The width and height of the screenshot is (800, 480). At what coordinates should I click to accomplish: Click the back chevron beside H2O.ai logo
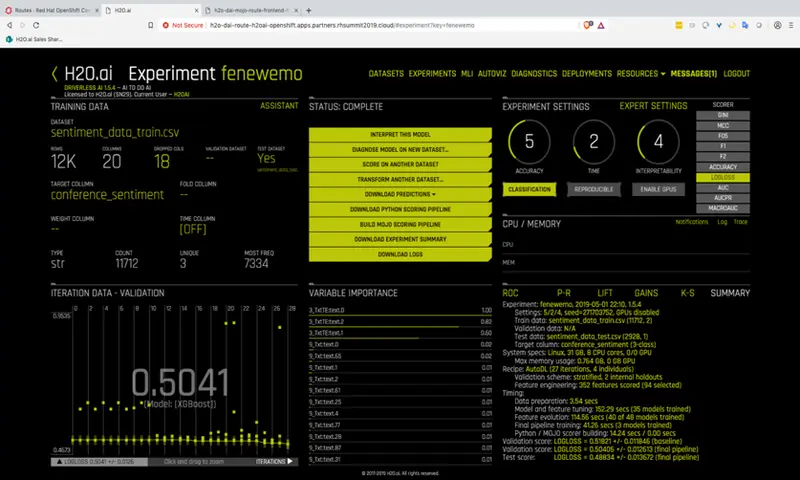pyautogui.click(x=54, y=74)
